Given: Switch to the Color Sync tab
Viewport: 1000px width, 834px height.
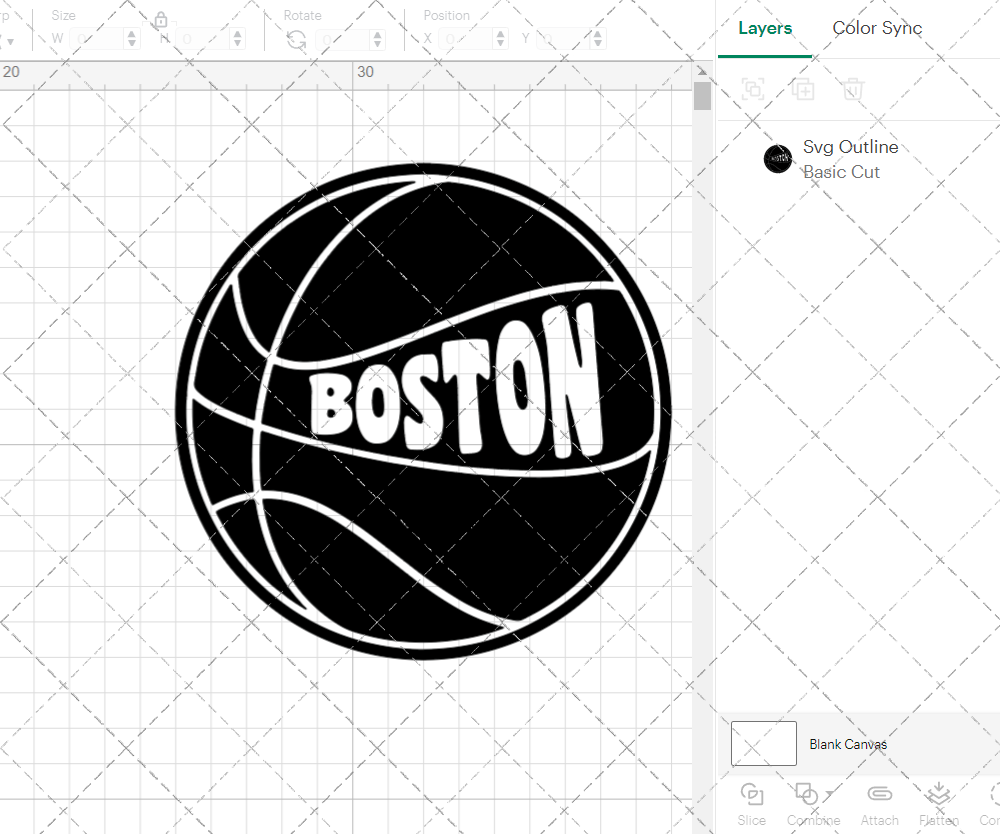Looking at the screenshot, I should pos(877,28).
